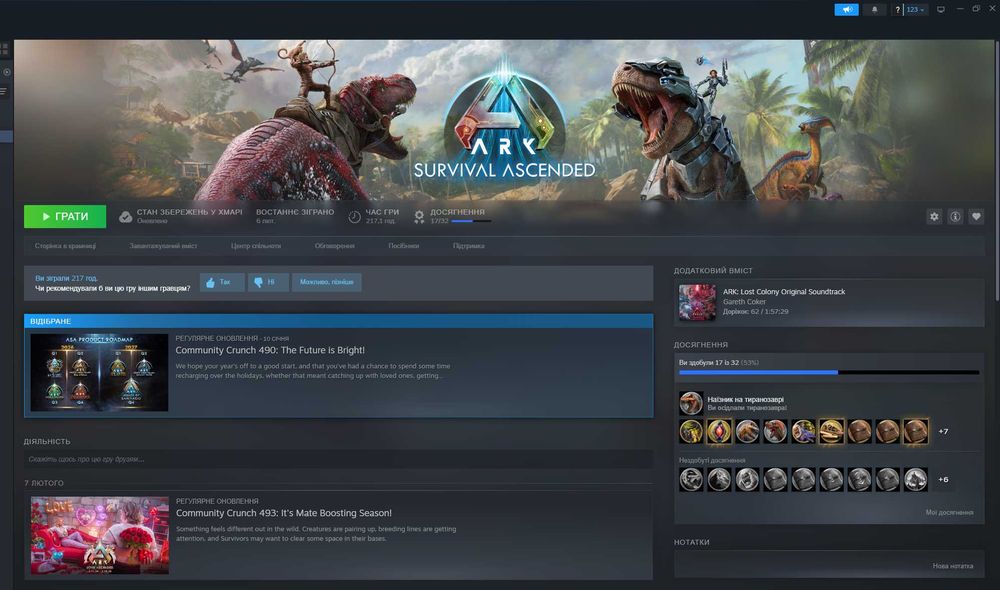Select the first locked achievement icon
Viewport: 1000px width, 590px height.
(691, 479)
